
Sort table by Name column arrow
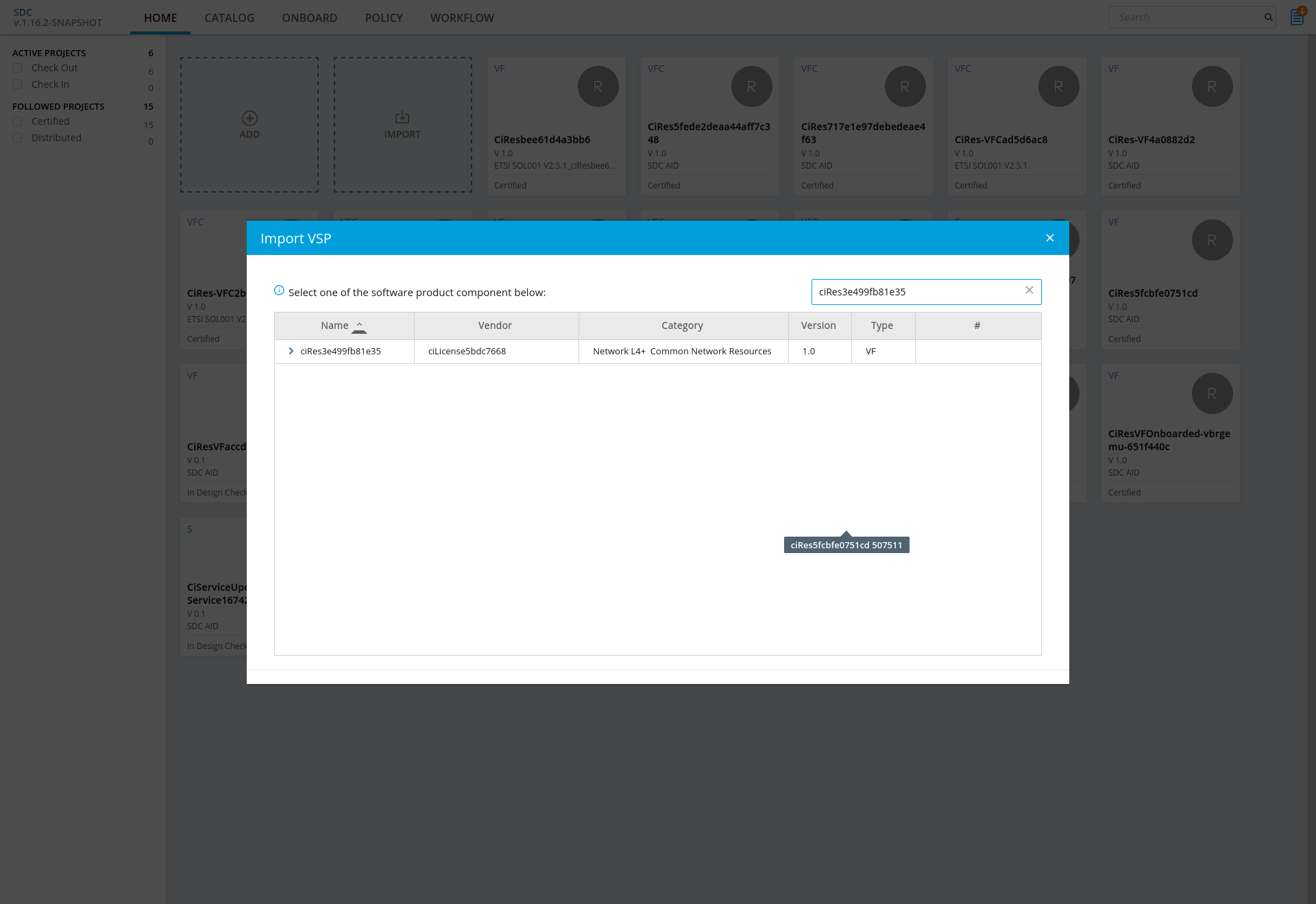[x=359, y=327]
